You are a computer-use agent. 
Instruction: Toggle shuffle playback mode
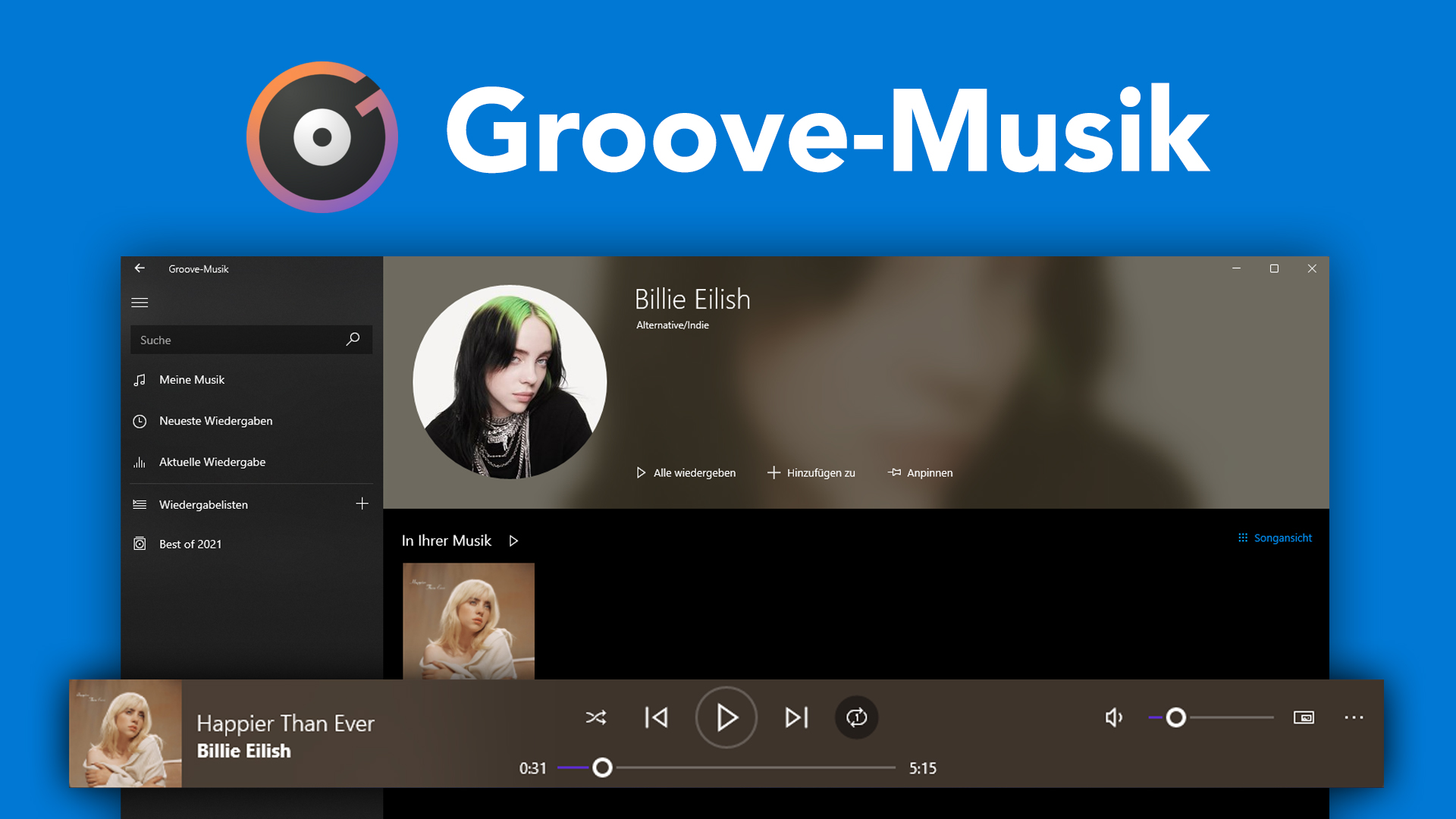click(596, 717)
